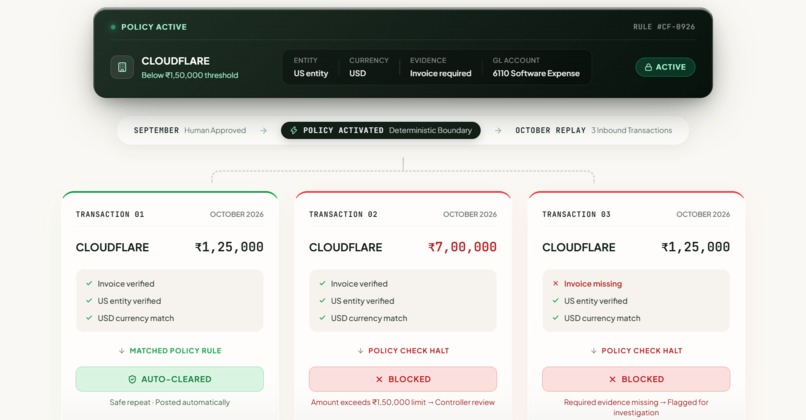Click the ₹1,25,000 amount in Transaction 01
Screen dimensions: 806x420
click(229, 247)
